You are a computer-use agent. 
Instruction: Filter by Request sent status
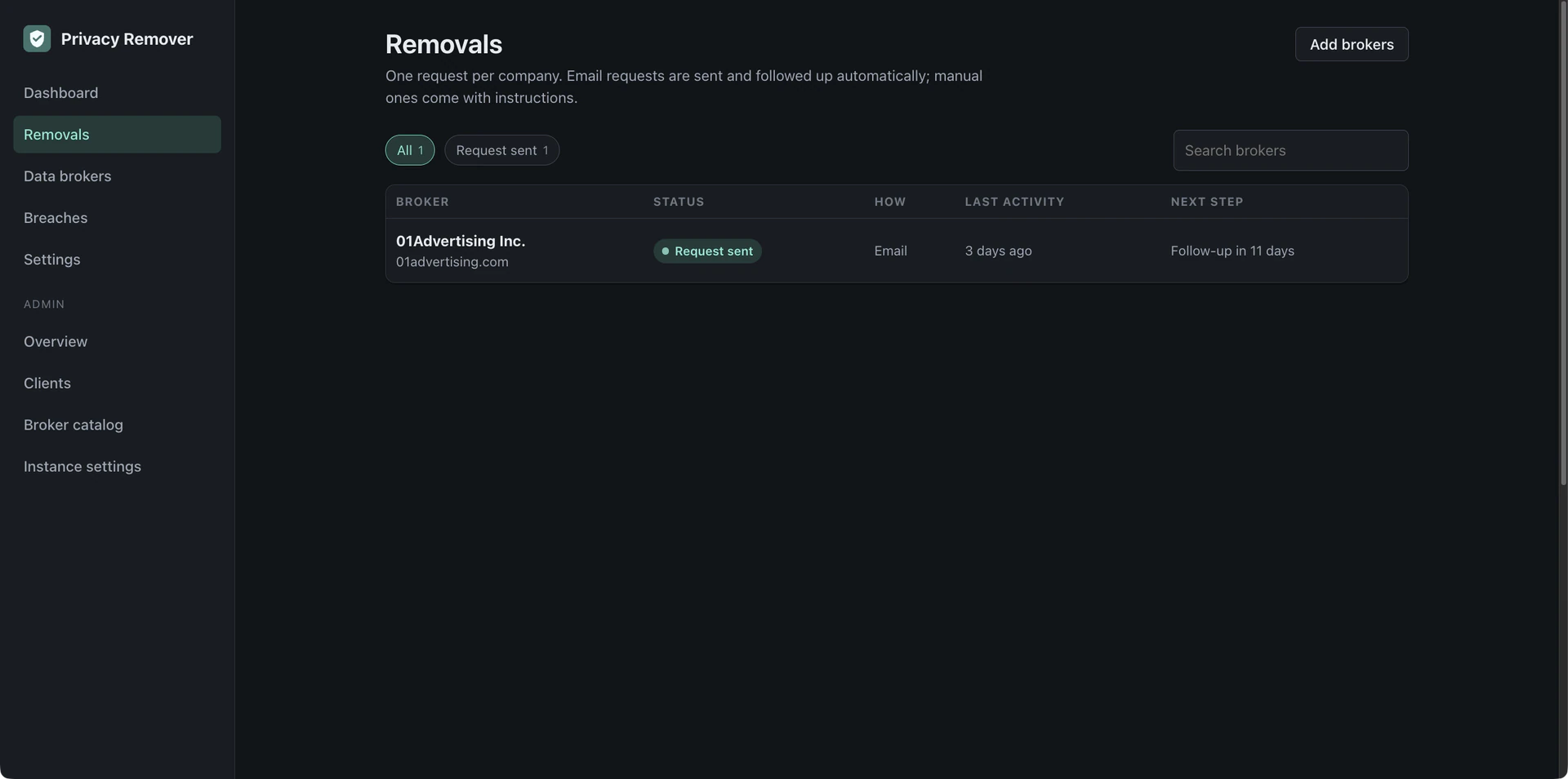501,150
